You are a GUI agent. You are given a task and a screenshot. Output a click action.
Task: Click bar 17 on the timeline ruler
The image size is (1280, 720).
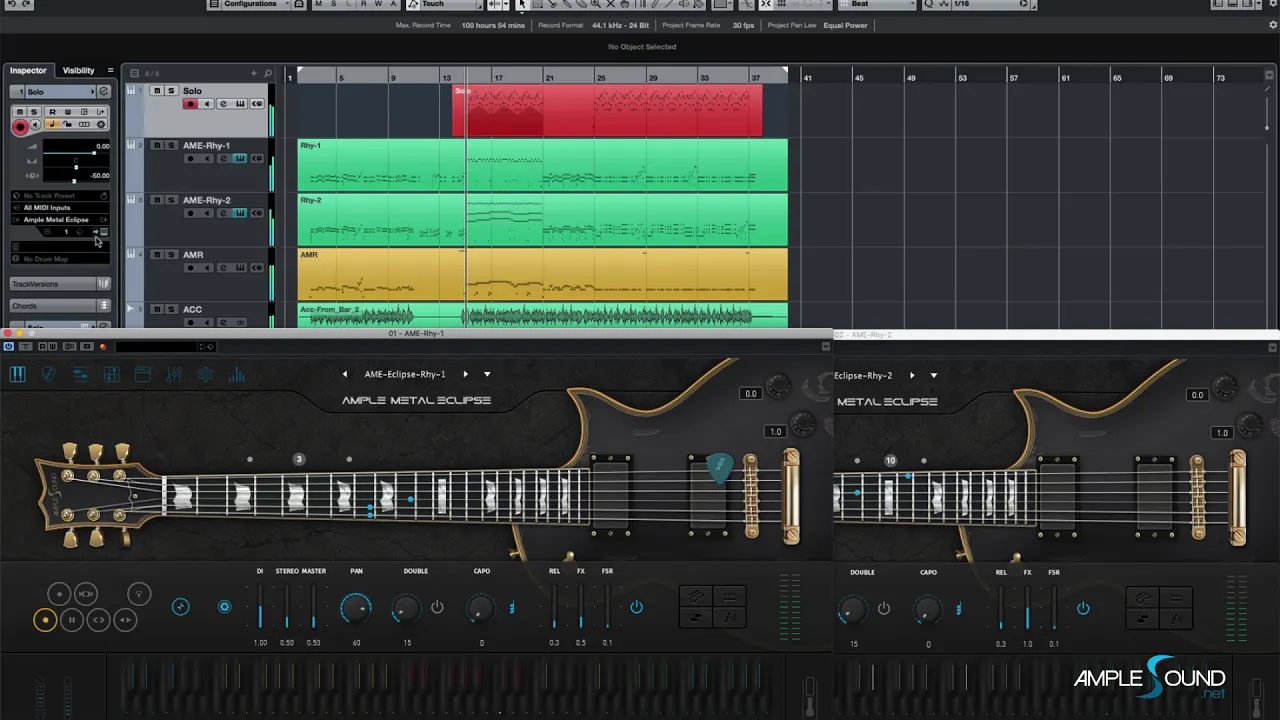(x=498, y=77)
